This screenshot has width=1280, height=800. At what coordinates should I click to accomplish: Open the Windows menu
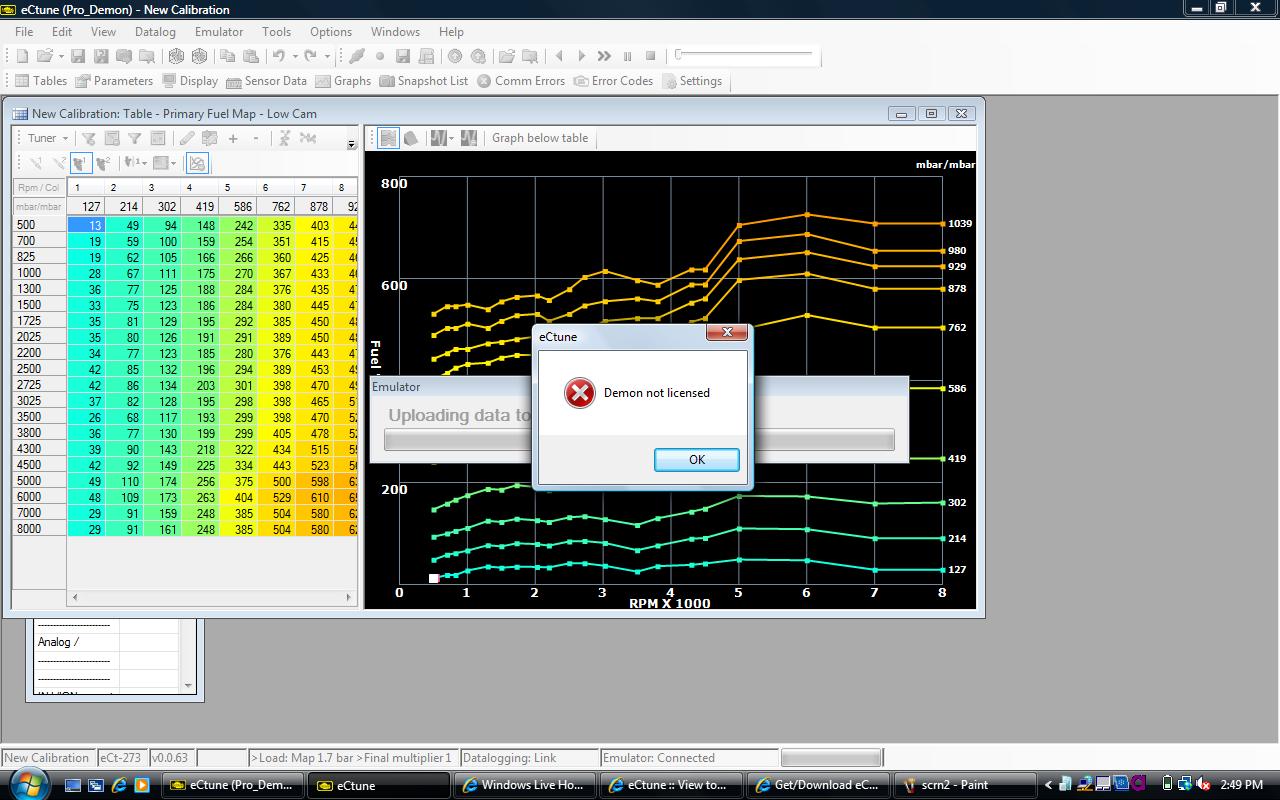(395, 32)
